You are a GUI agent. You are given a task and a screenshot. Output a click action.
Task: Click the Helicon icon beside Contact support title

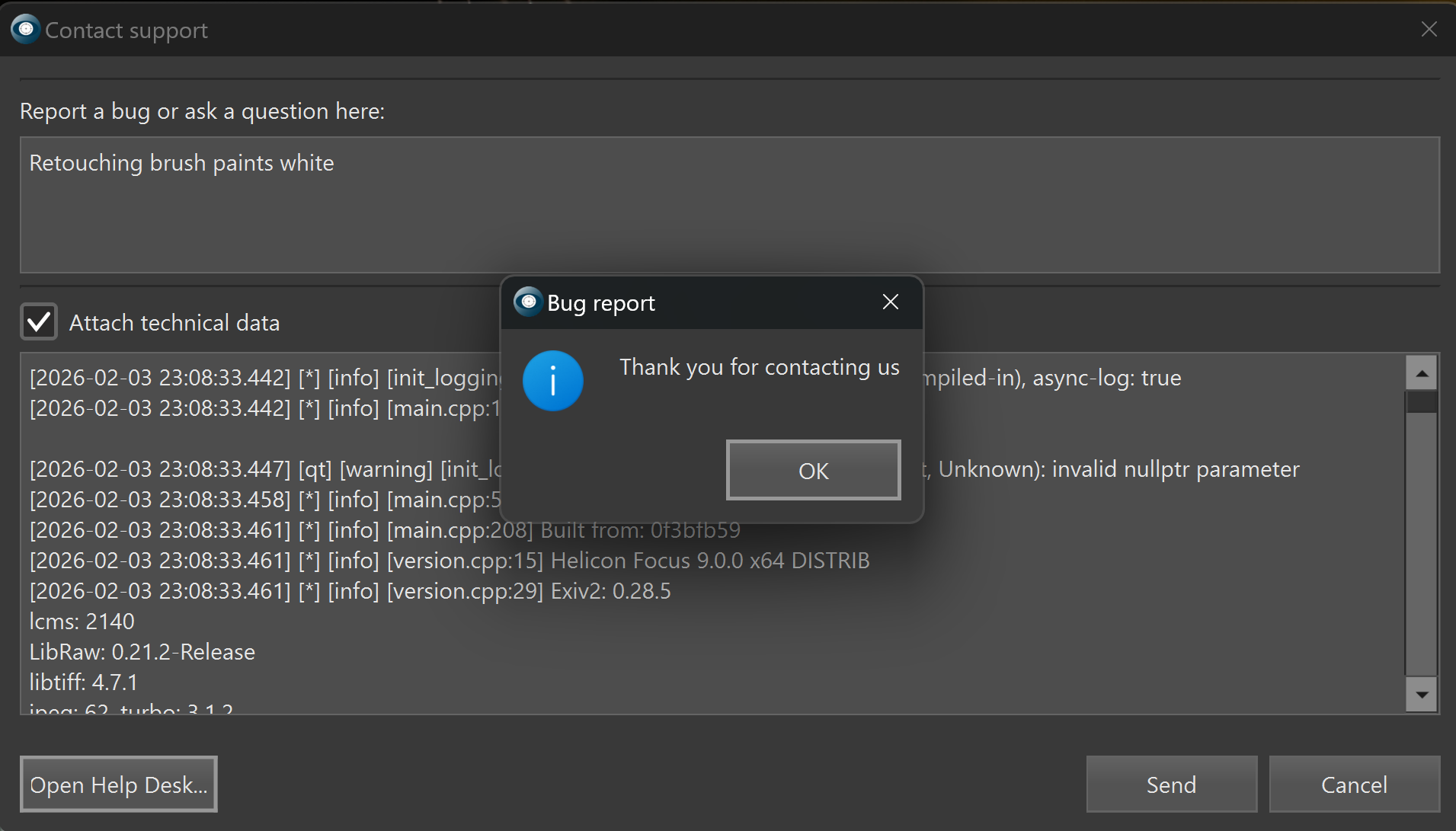[25, 30]
